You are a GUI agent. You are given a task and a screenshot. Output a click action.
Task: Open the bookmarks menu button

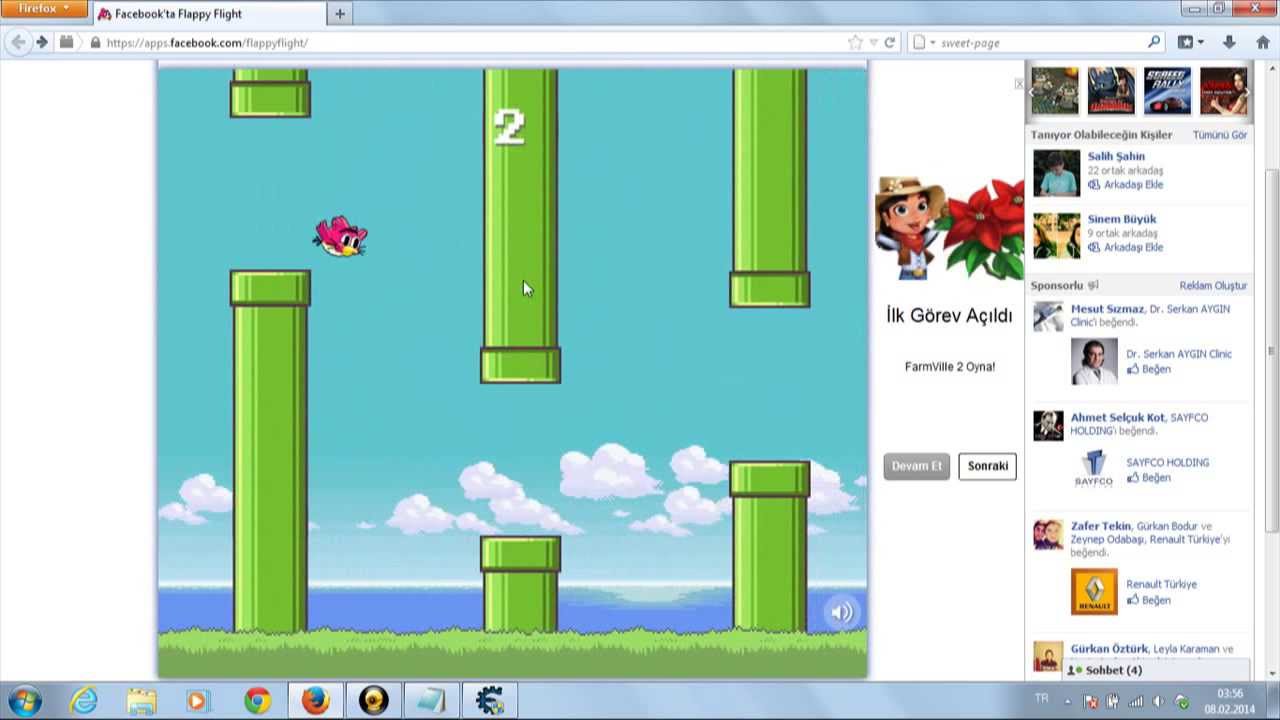tap(1191, 43)
